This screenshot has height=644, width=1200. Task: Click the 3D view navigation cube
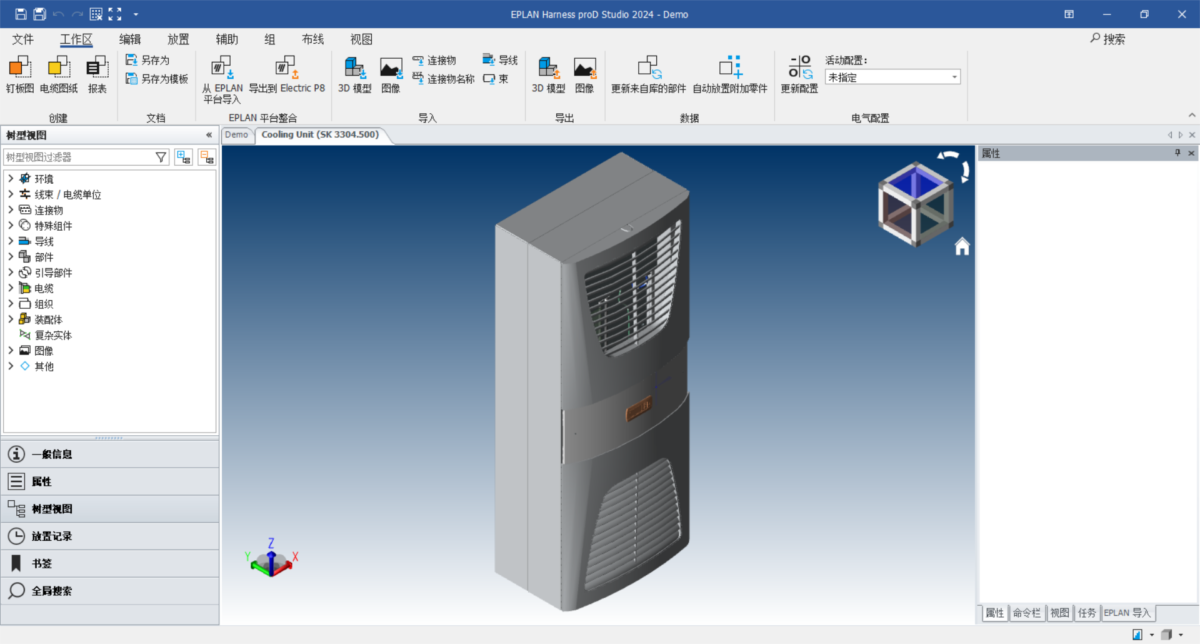click(x=916, y=203)
